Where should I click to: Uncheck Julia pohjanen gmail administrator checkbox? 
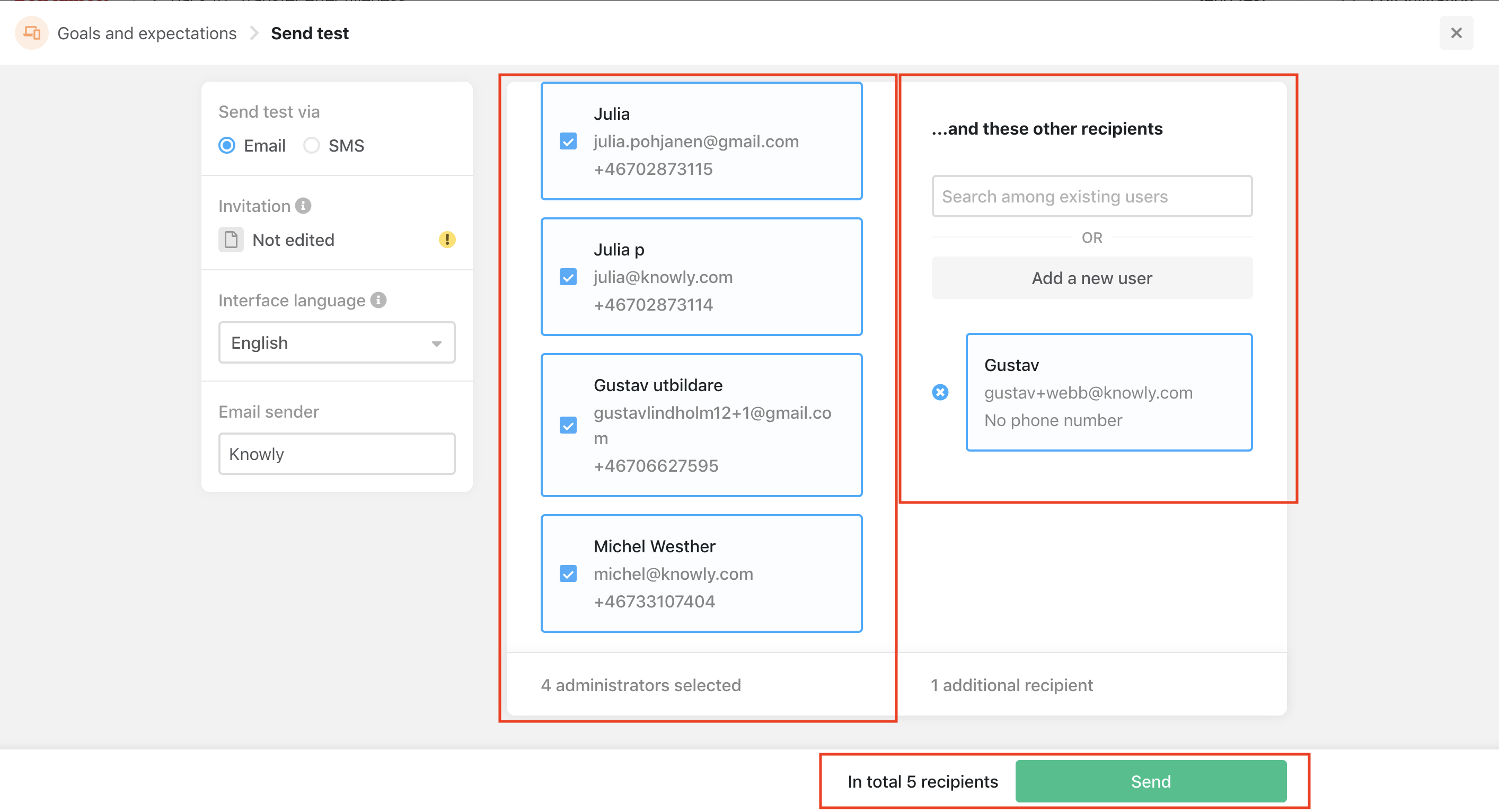click(x=568, y=141)
